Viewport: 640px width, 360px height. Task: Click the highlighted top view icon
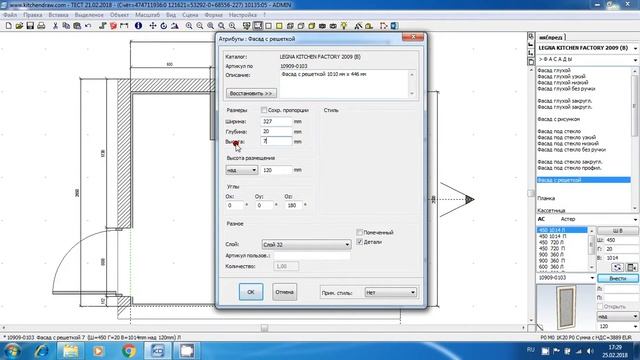coord(258,26)
